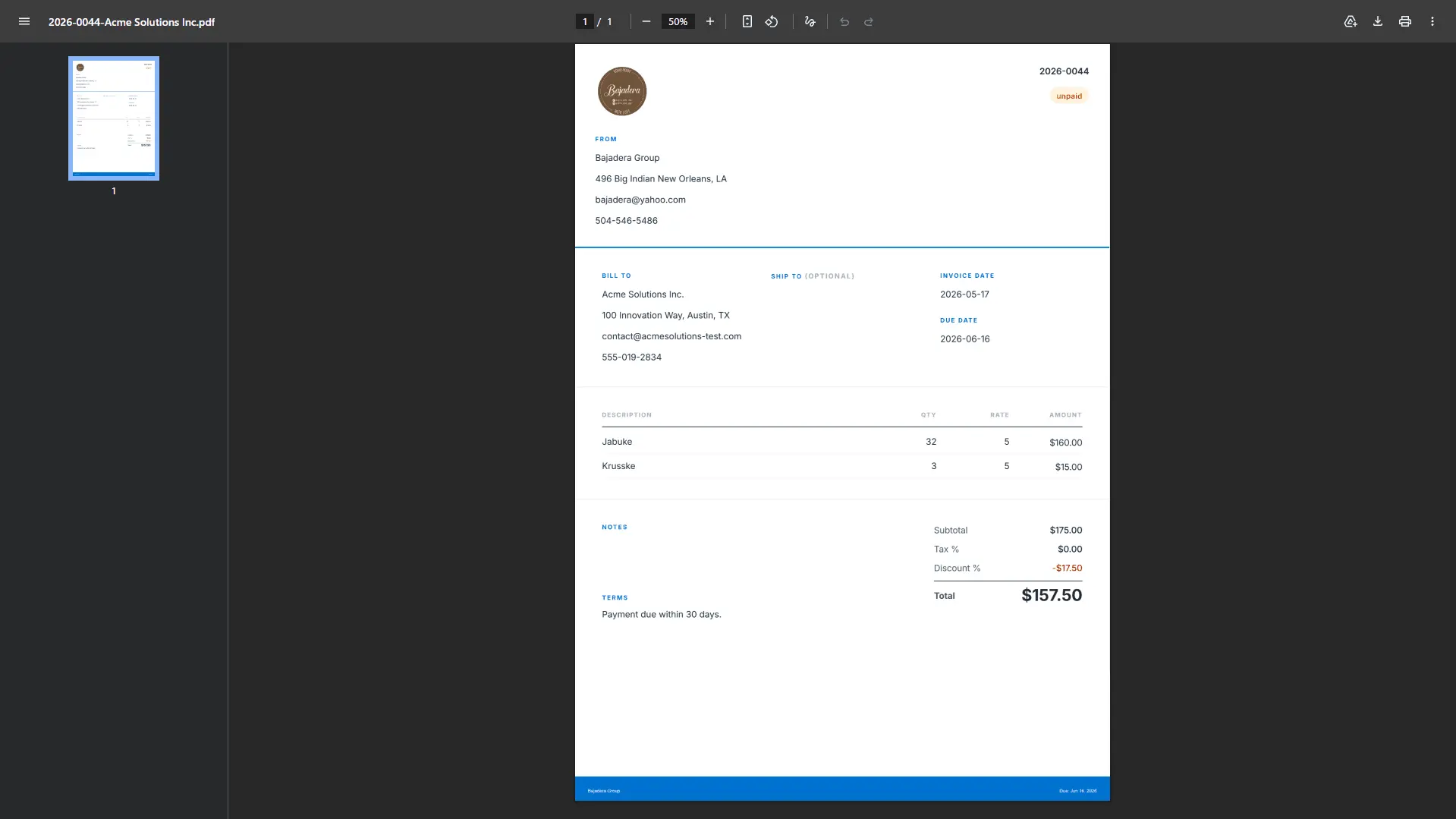Click the Payment due within 30 days text
This screenshot has width=1456, height=819.
(661, 614)
